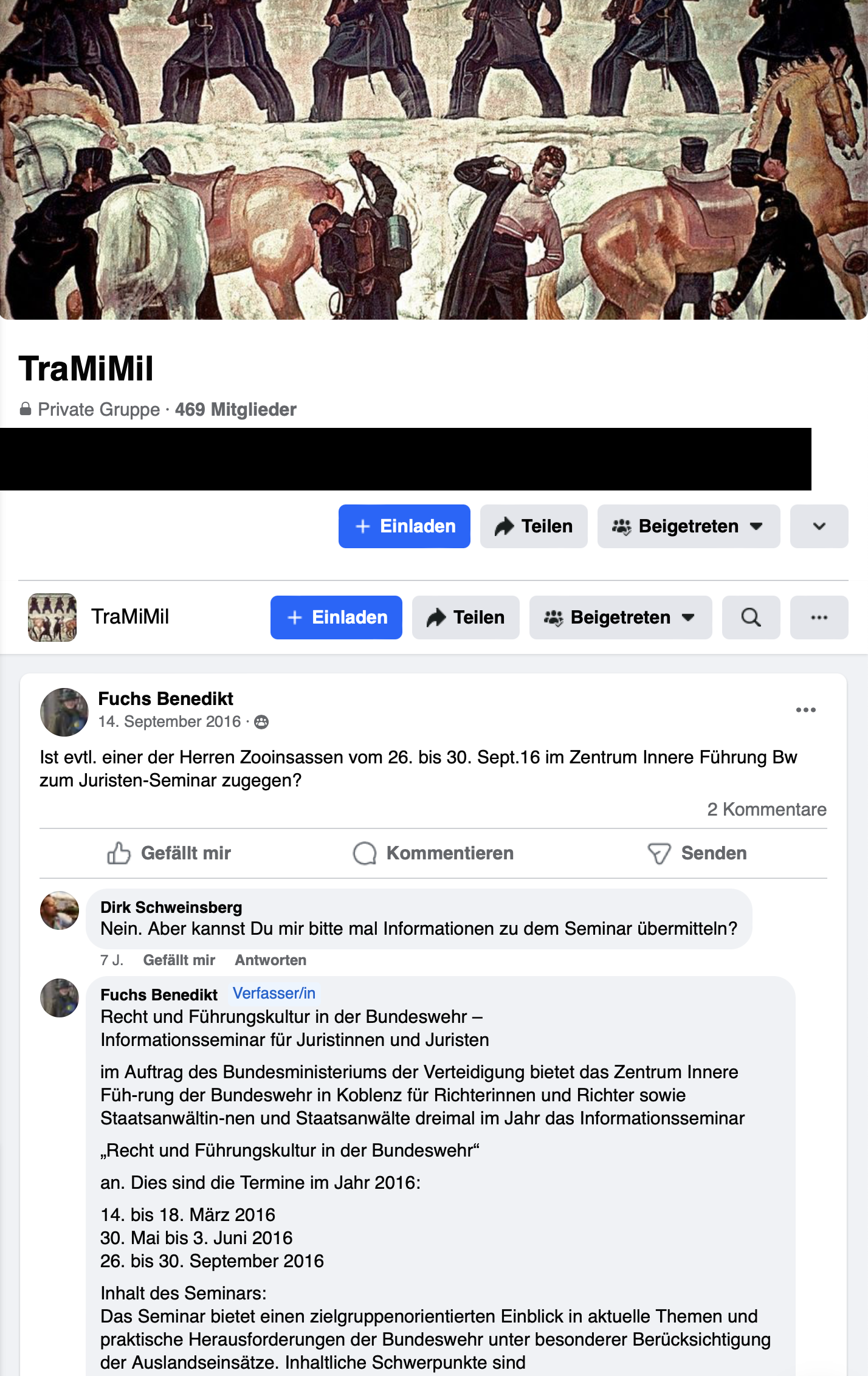This screenshot has width=868, height=1376.
Task: Like Dirk Schweinsberg's comment
Action: (x=179, y=960)
